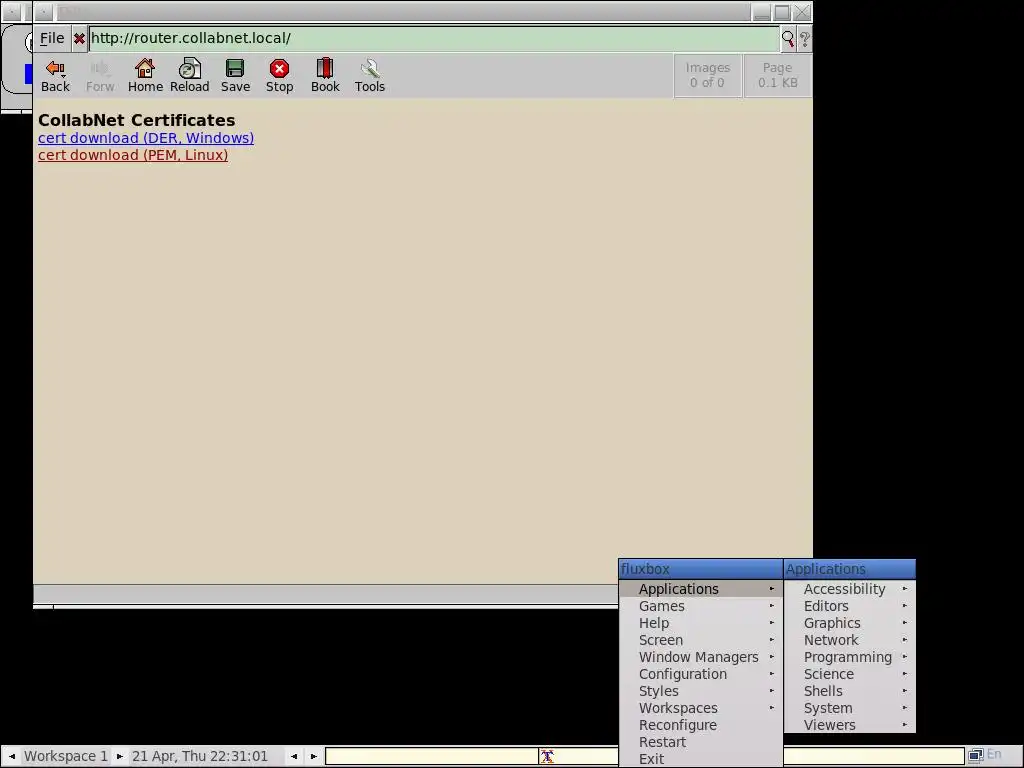Click the Applications submenu title bar
The height and width of the screenshot is (768, 1024).
pyautogui.click(x=850, y=569)
